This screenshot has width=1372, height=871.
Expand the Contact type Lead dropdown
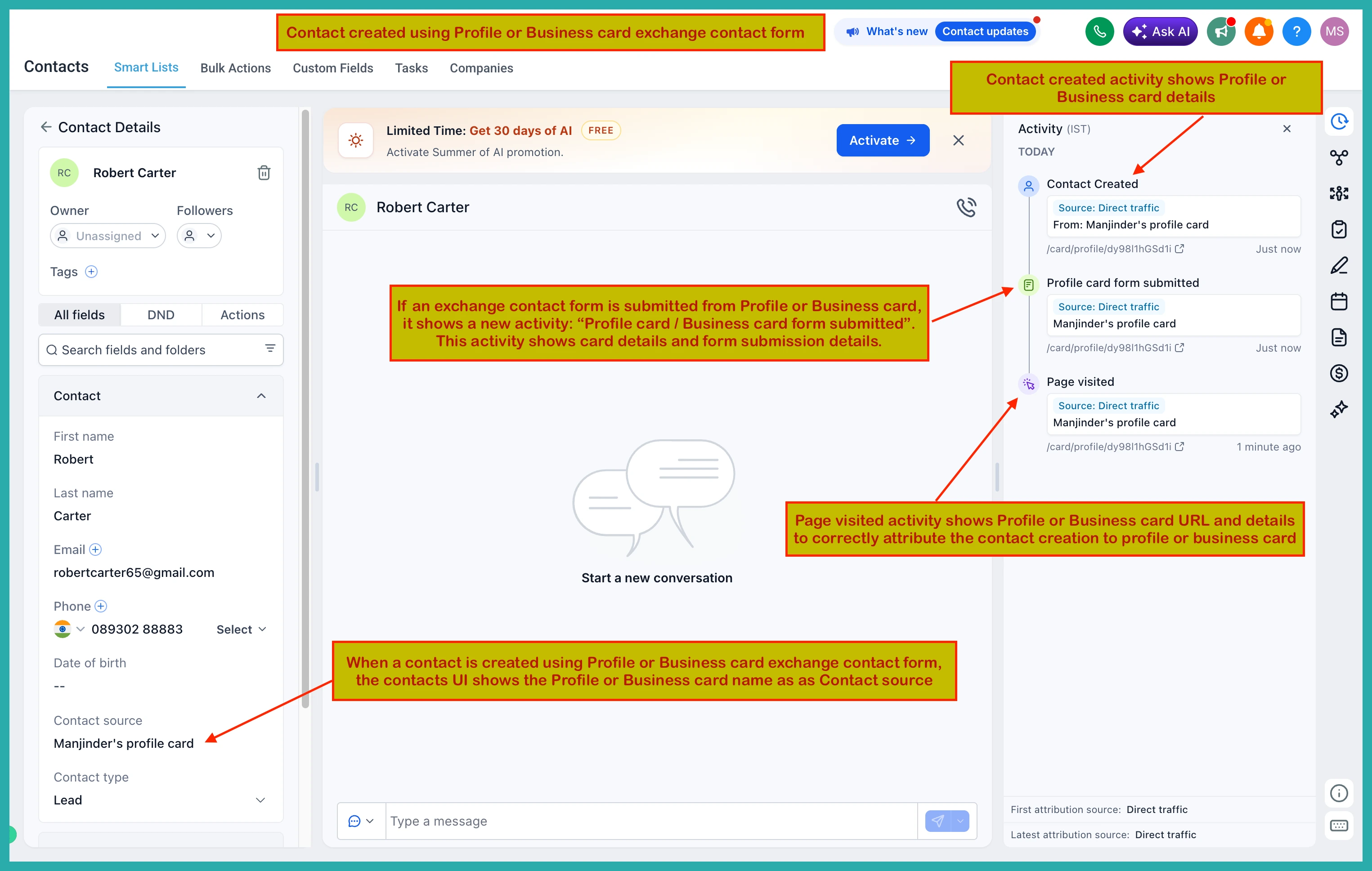point(160,800)
